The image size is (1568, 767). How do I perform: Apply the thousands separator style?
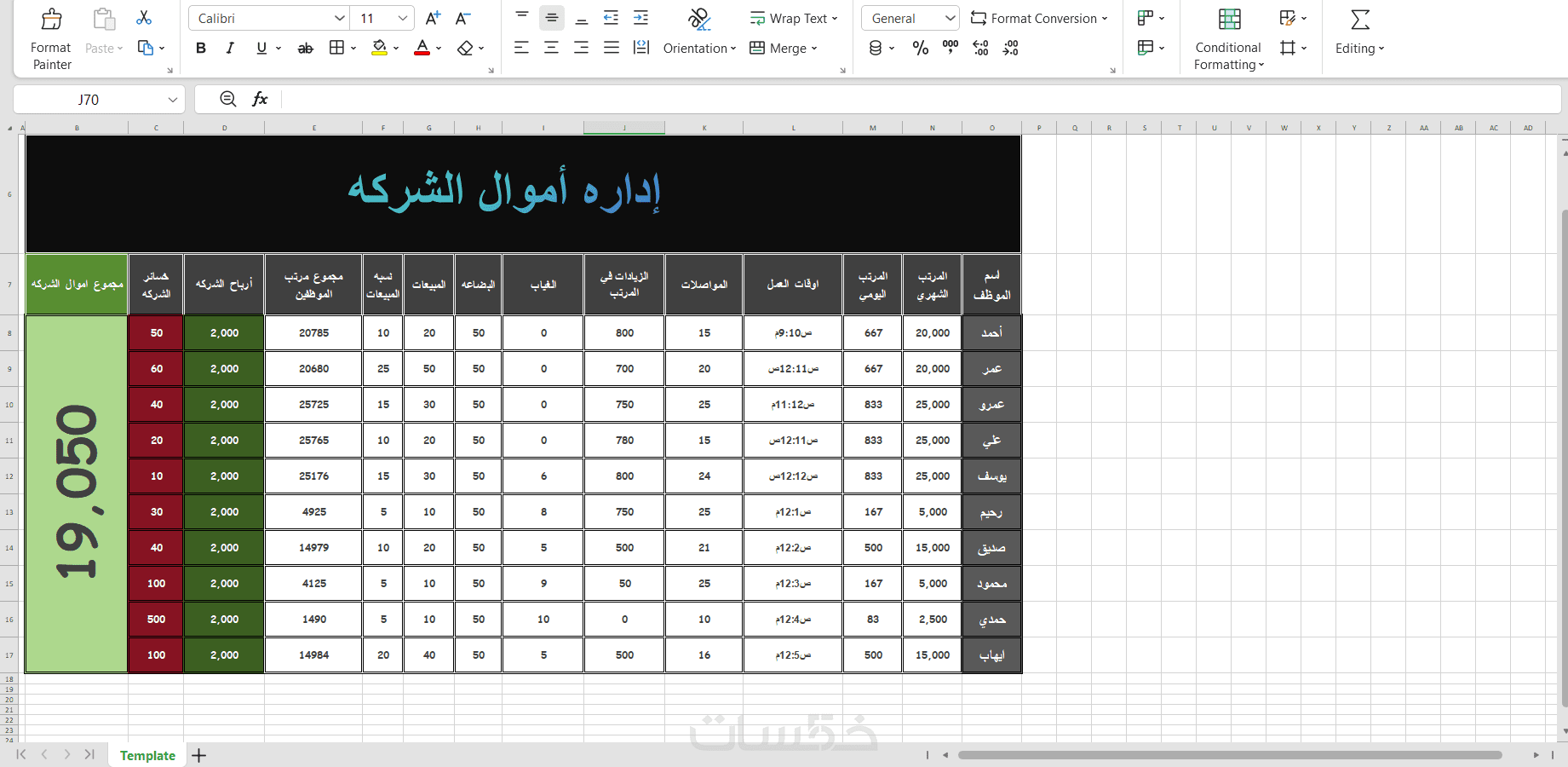[951, 48]
